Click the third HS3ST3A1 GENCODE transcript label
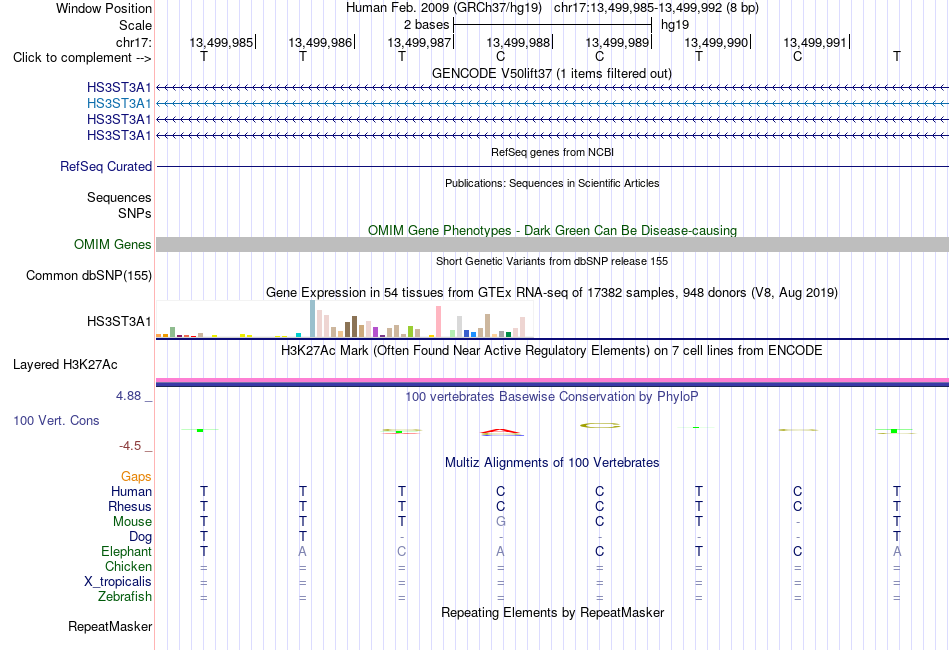This screenshot has width=950, height=650. point(119,119)
